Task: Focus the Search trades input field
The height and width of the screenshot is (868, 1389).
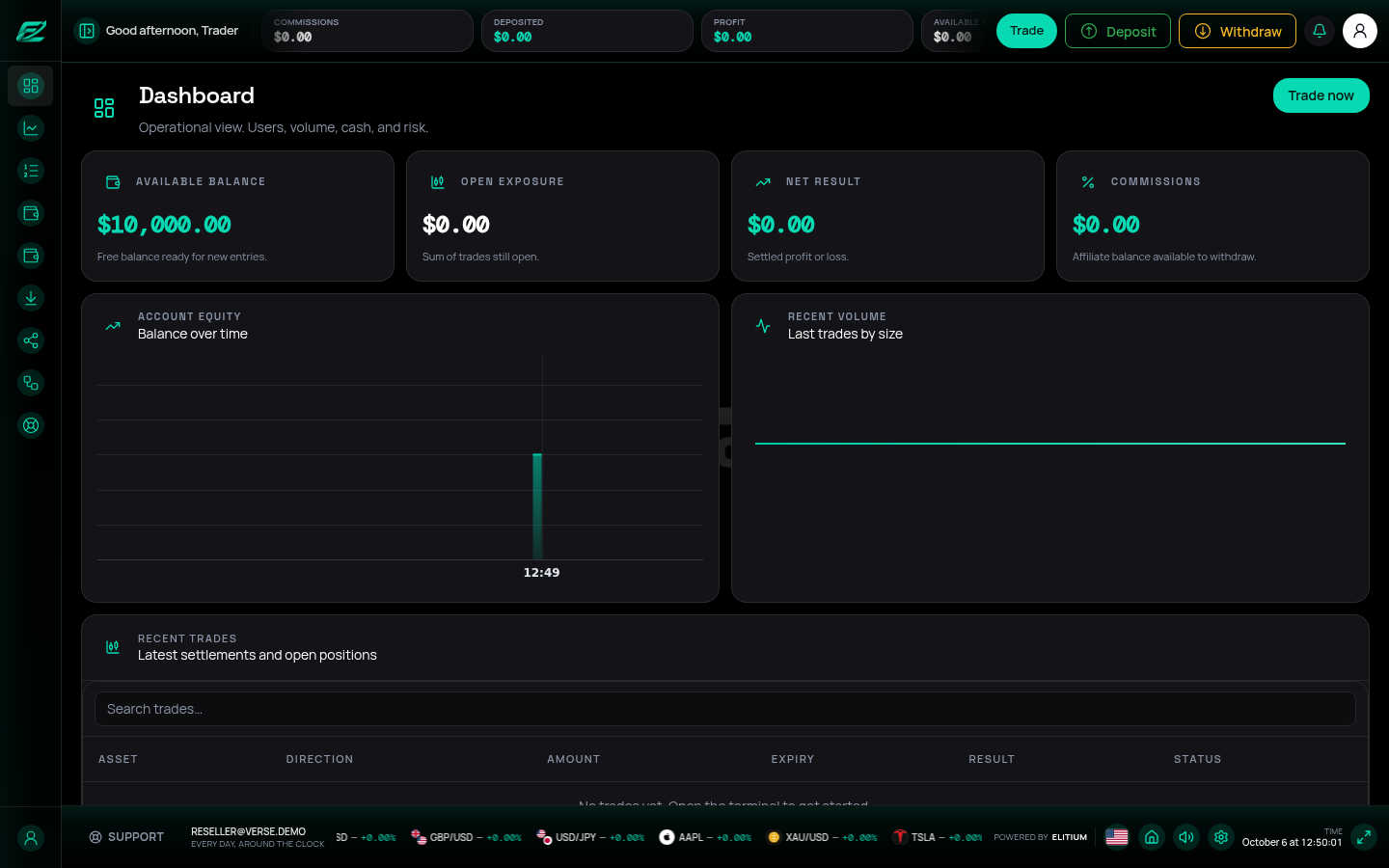Action: 725,709
